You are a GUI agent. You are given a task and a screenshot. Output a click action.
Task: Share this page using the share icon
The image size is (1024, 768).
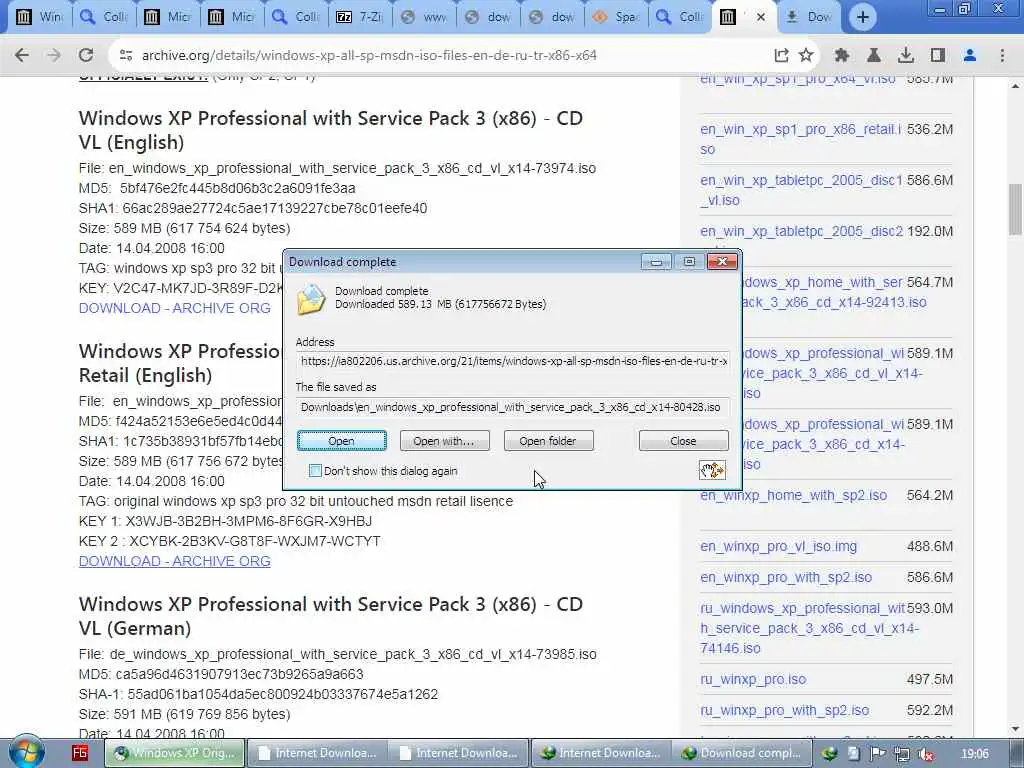click(x=781, y=56)
